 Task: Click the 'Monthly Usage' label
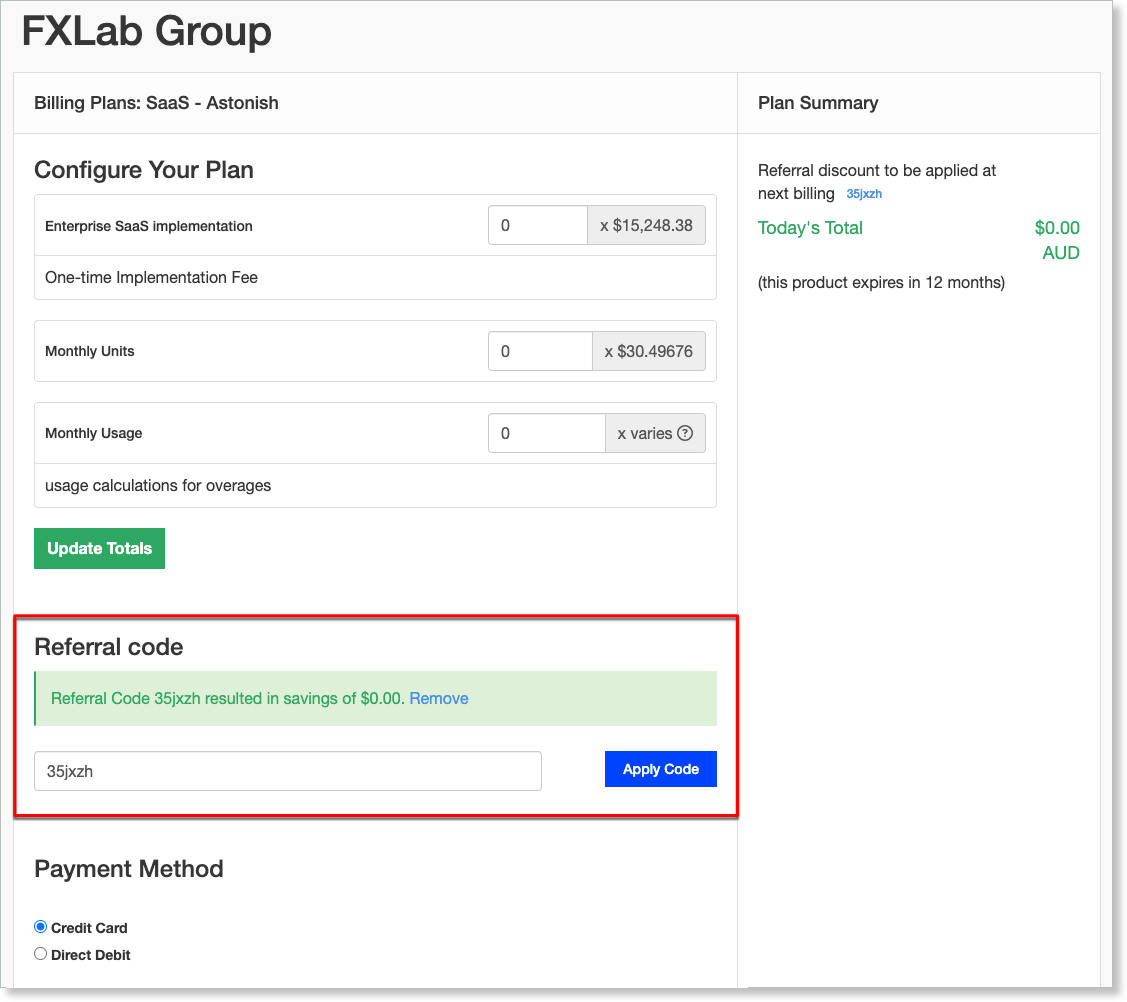pos(93,433)
